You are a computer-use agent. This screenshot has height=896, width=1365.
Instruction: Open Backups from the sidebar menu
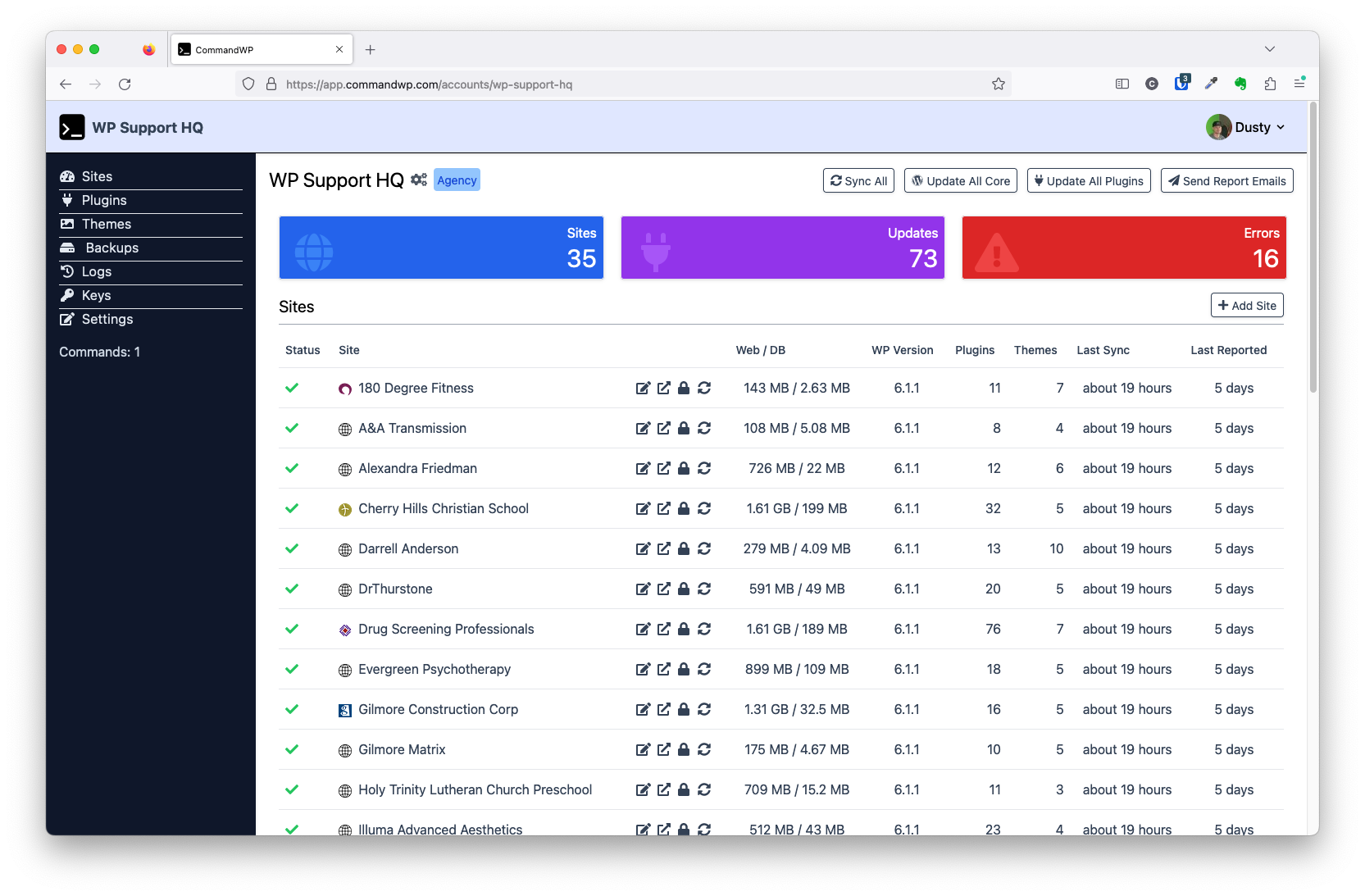pyautogui.click(x=111, y=248)
